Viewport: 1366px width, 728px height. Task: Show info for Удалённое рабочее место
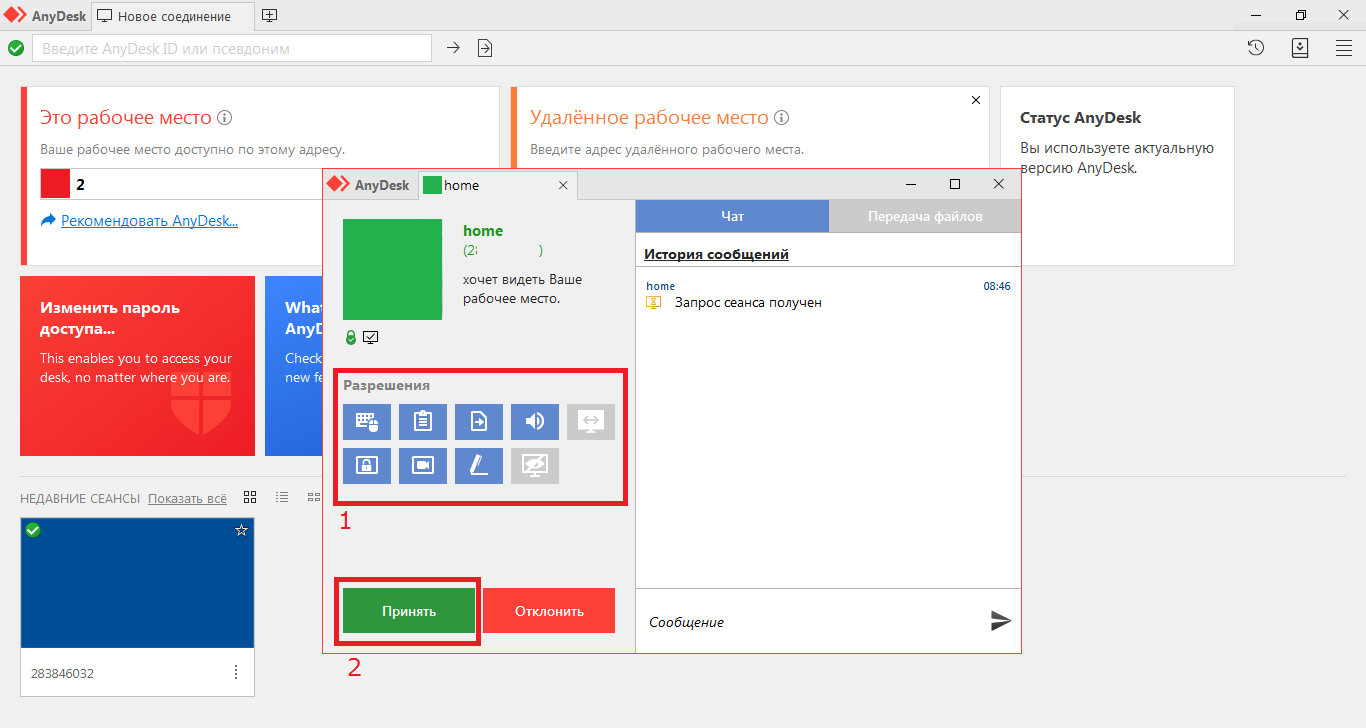click(782, 118)
